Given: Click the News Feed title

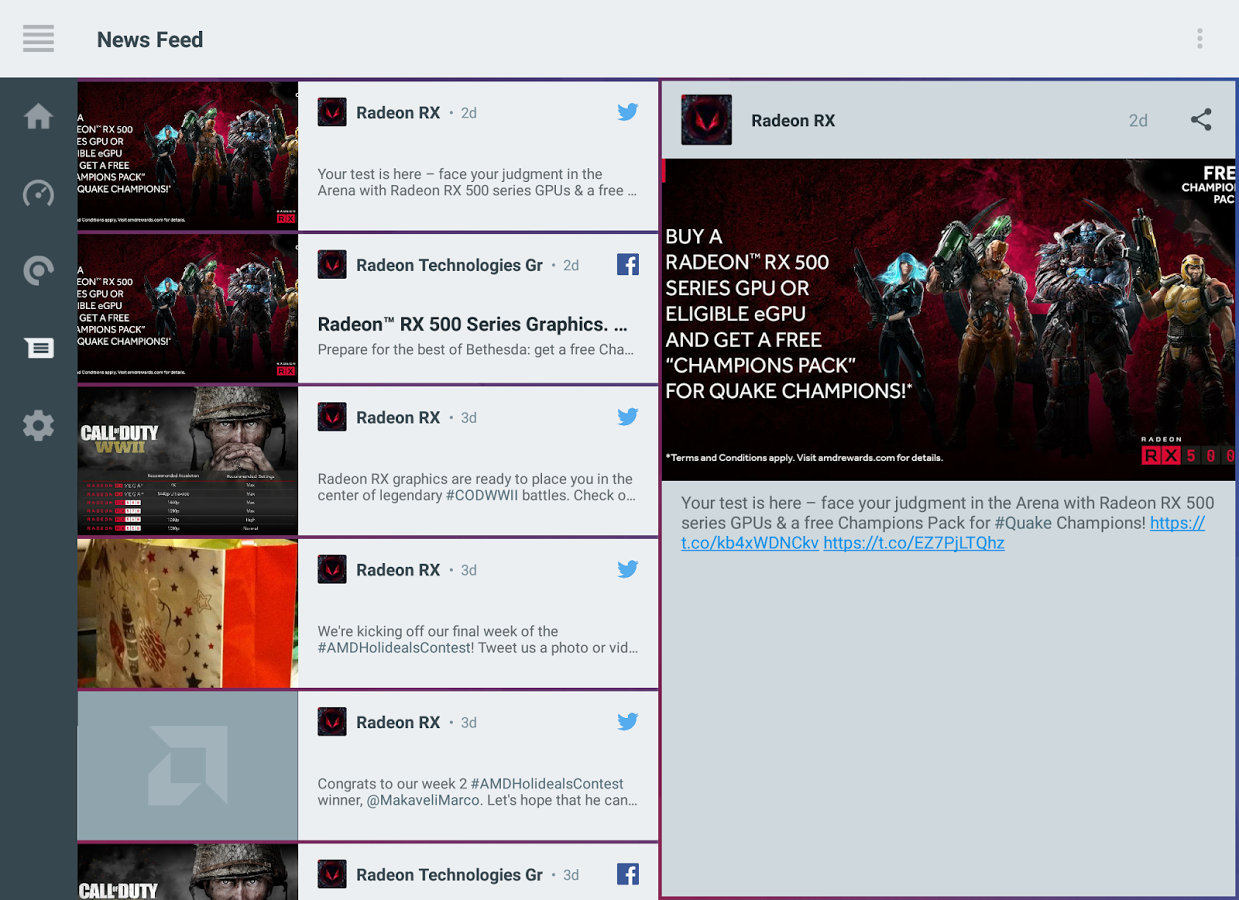Looking at the screenshot, I should (x=150, y=40).
